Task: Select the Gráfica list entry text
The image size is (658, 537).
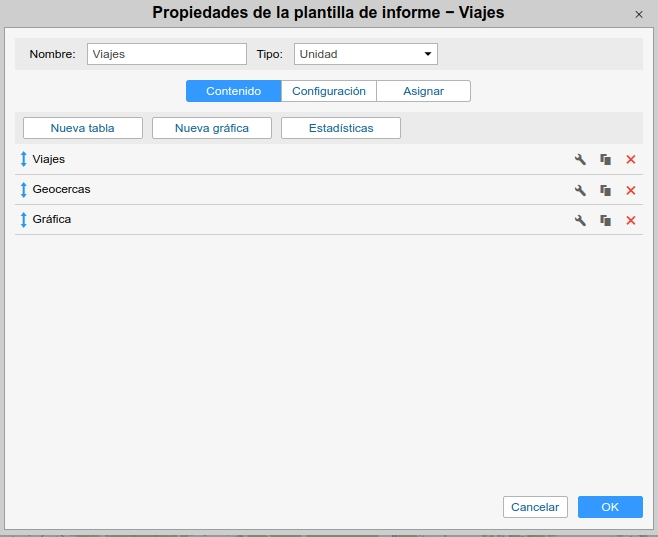Action: pos(52,219)
